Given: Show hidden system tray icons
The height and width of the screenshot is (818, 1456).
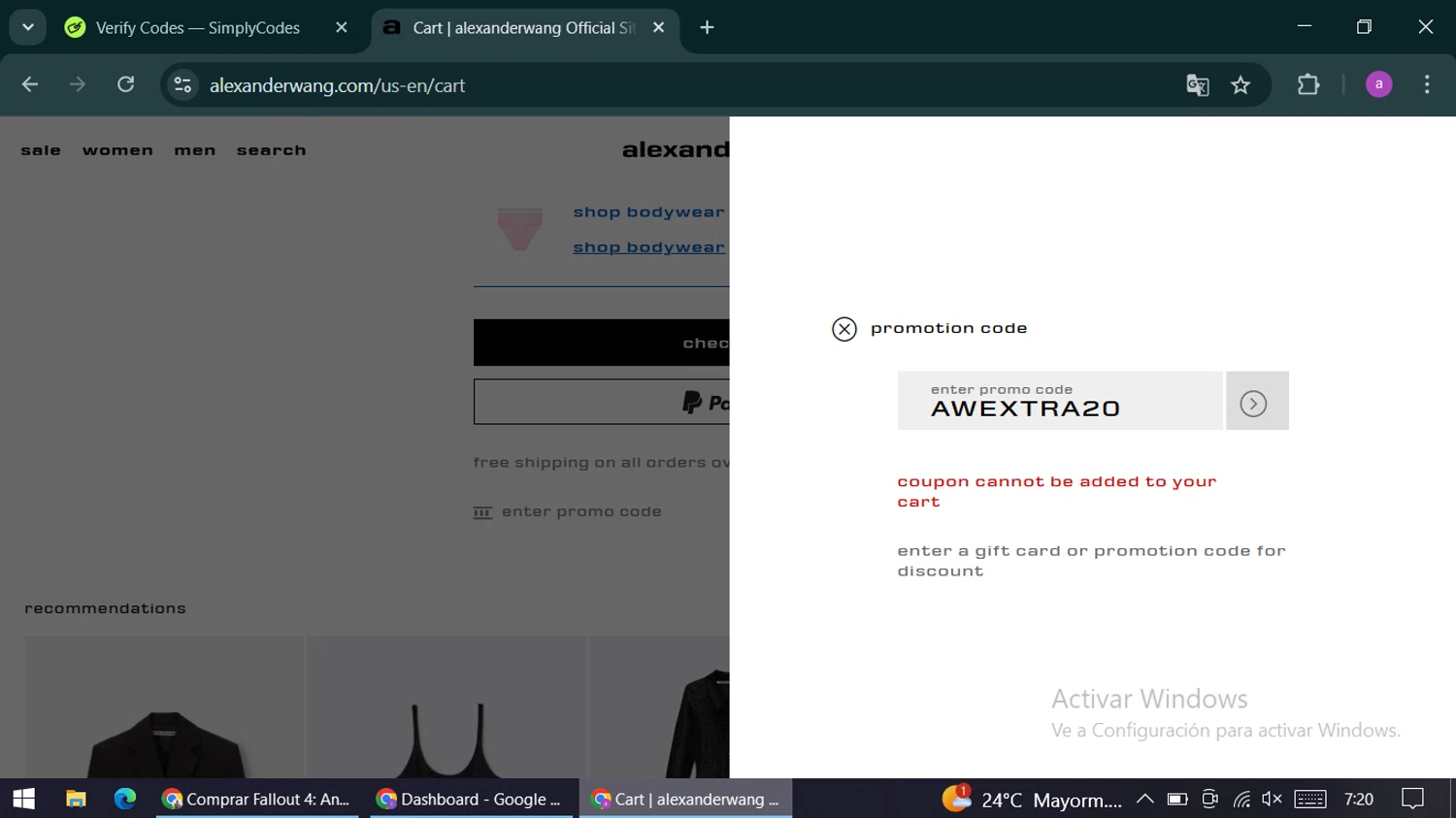Looking at the screenshot, I should click(x=1144, y=799).
